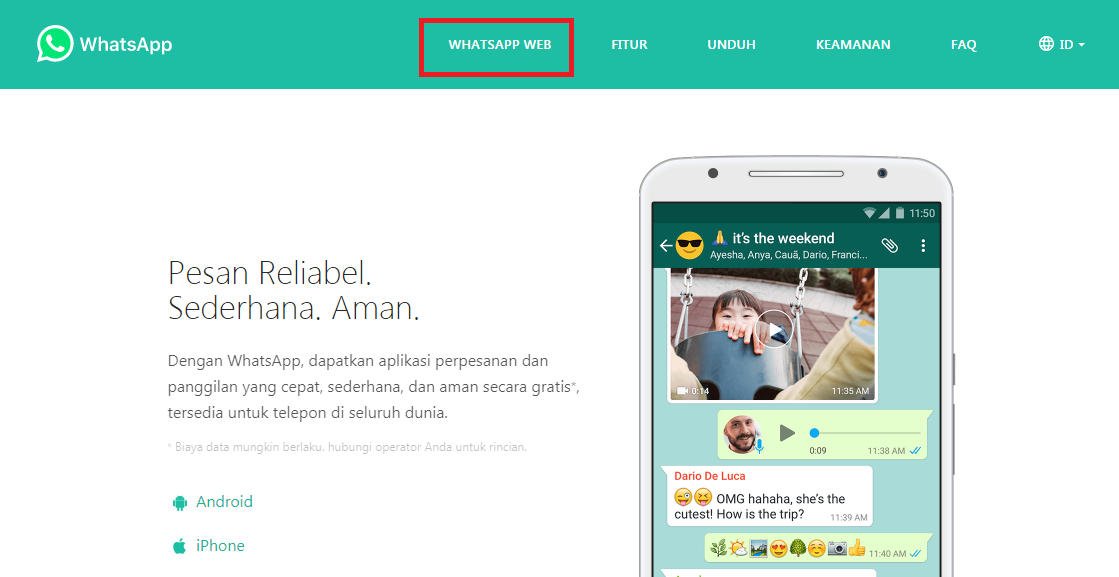Screen dimensions: 1119x577
Task: Click the globe language icon
Action: coord(1045,44)
